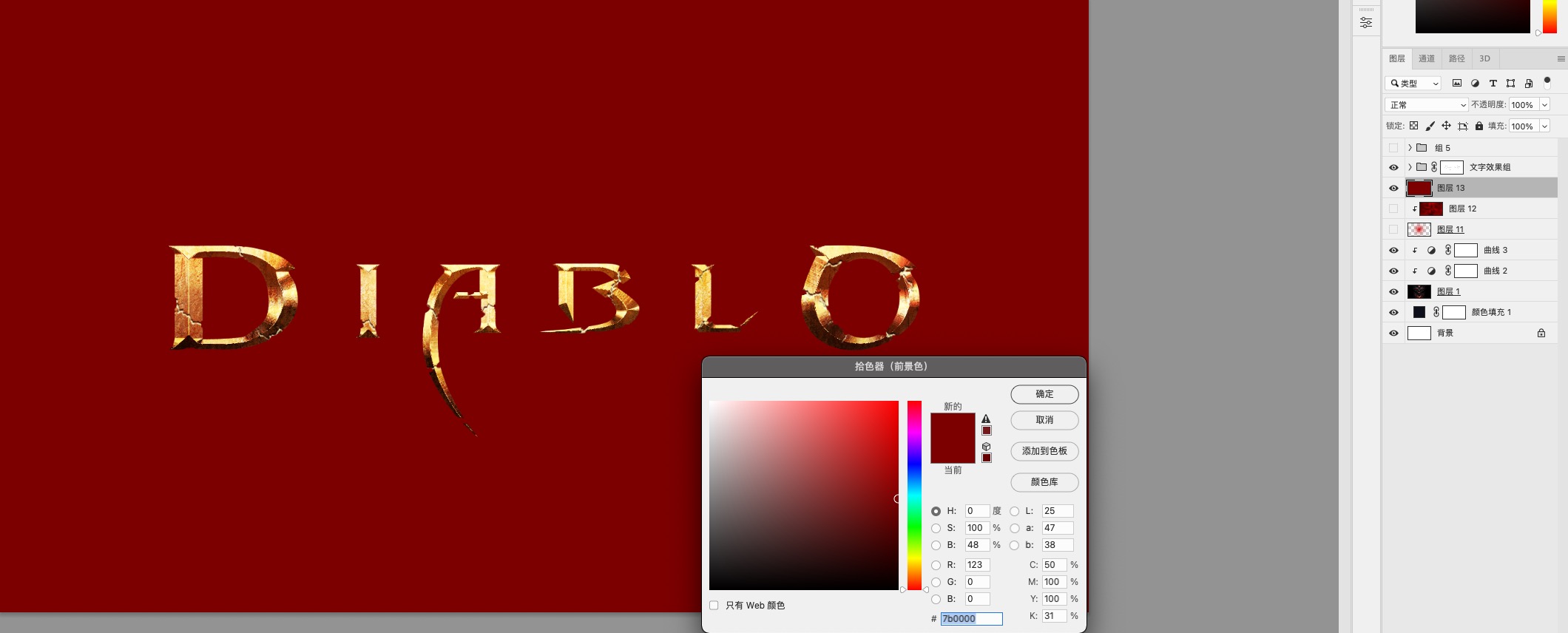Lock transparent pixels in the Layers panel
Viewport: 1568px width, 633px height.
pyautogui.click(x=1413, y=126)
